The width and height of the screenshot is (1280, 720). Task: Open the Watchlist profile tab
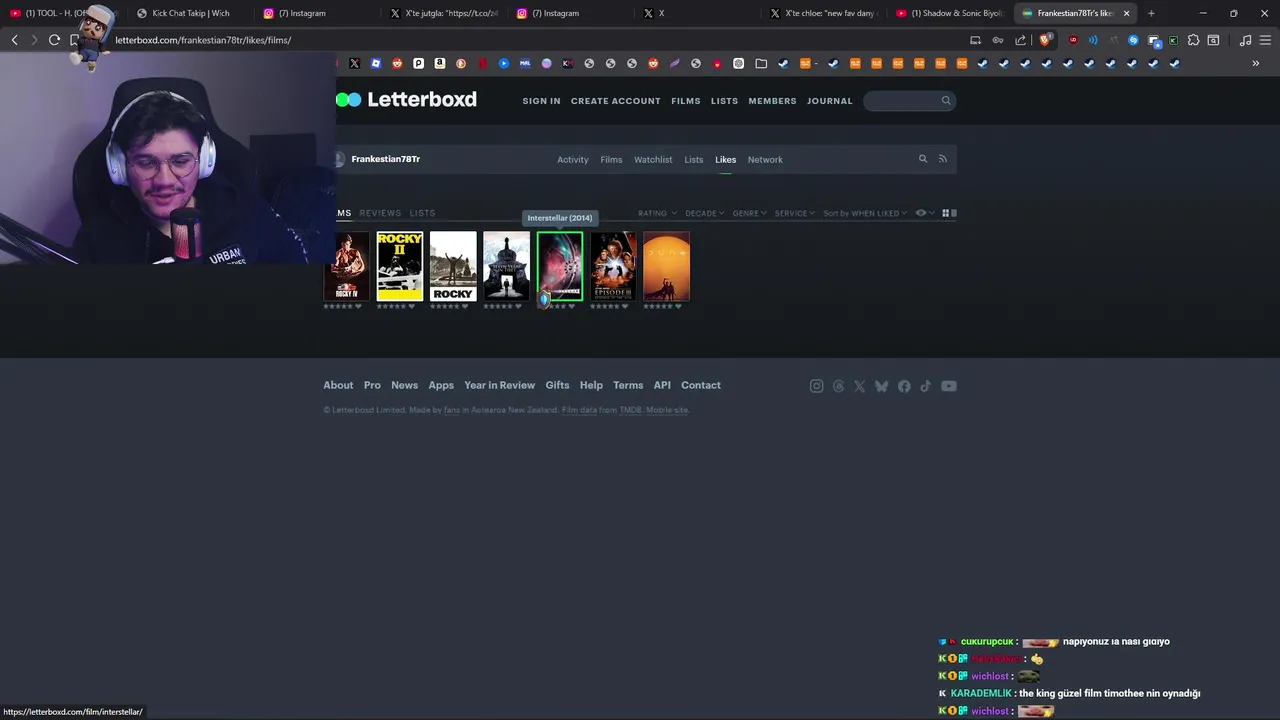point(653,160)
